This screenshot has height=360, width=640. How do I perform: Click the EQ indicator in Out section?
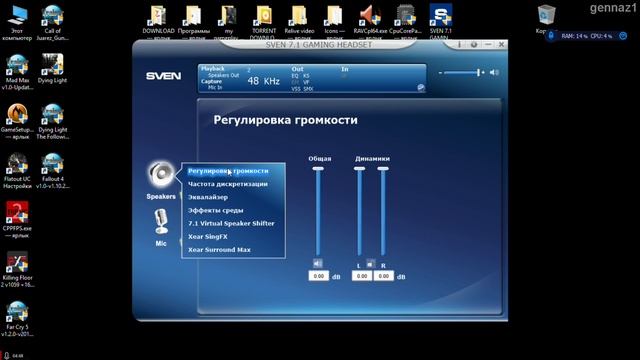[x=295, y=76]
